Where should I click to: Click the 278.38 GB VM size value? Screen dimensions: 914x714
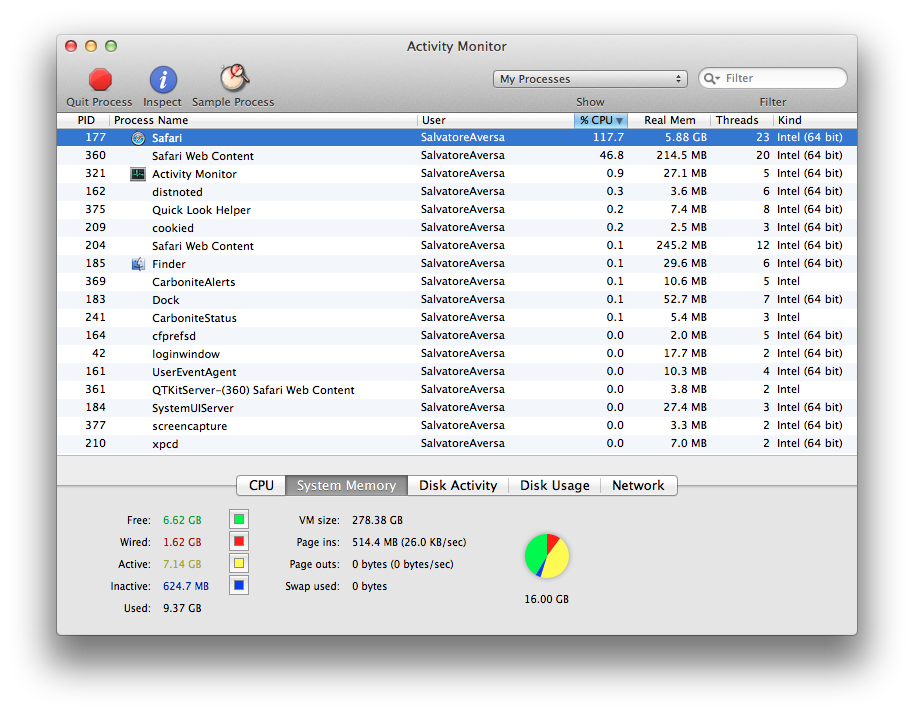point(377,520)
